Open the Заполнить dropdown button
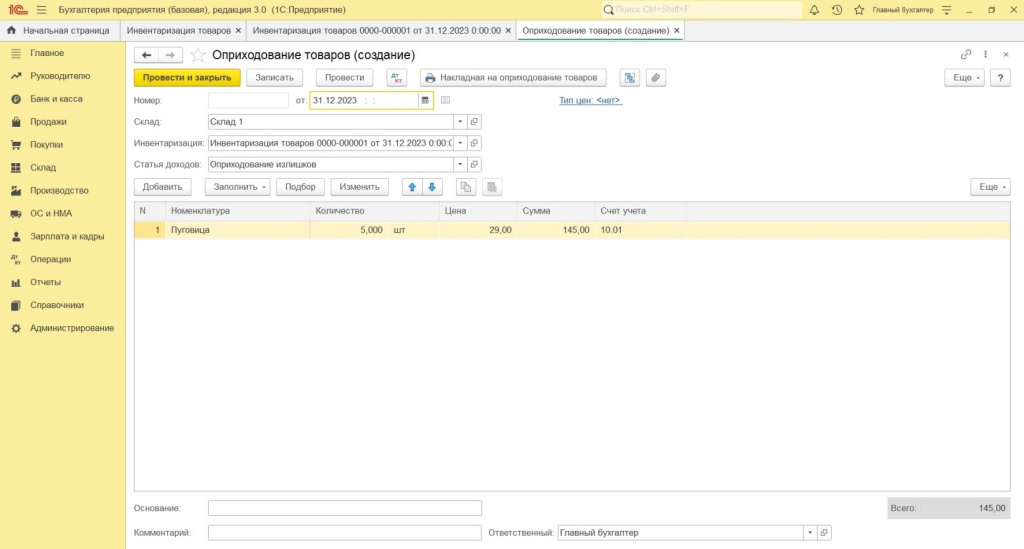This screenshot has width=1024, height=549. coord(237,187)
